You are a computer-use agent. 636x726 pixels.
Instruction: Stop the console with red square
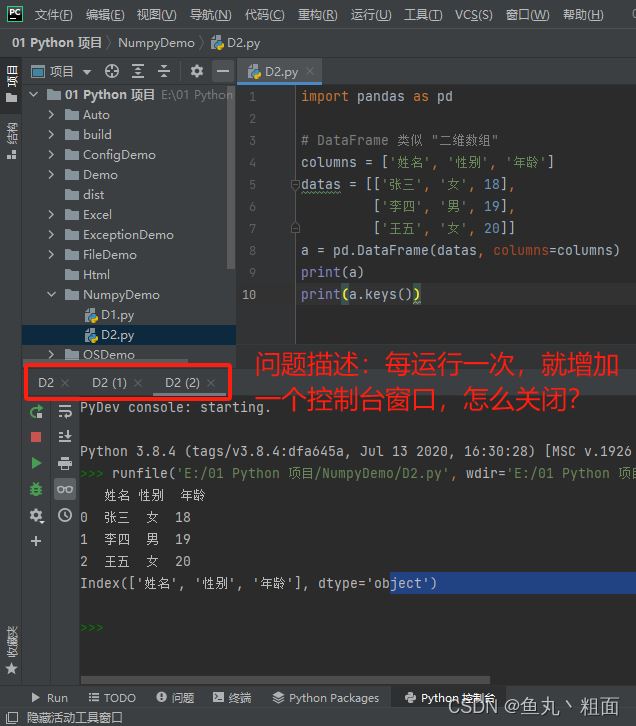point(36,437)
